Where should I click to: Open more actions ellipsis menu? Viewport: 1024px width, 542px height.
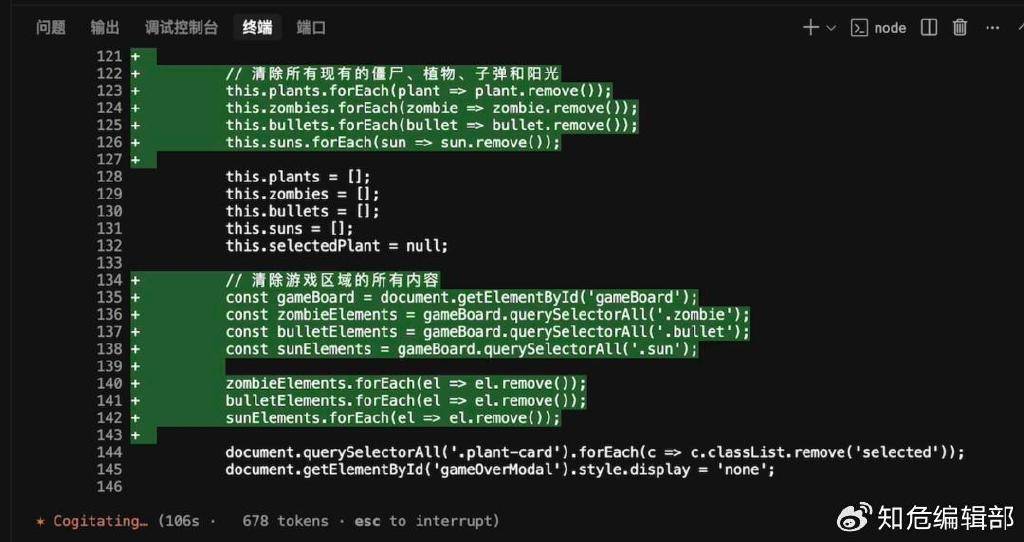993,27
